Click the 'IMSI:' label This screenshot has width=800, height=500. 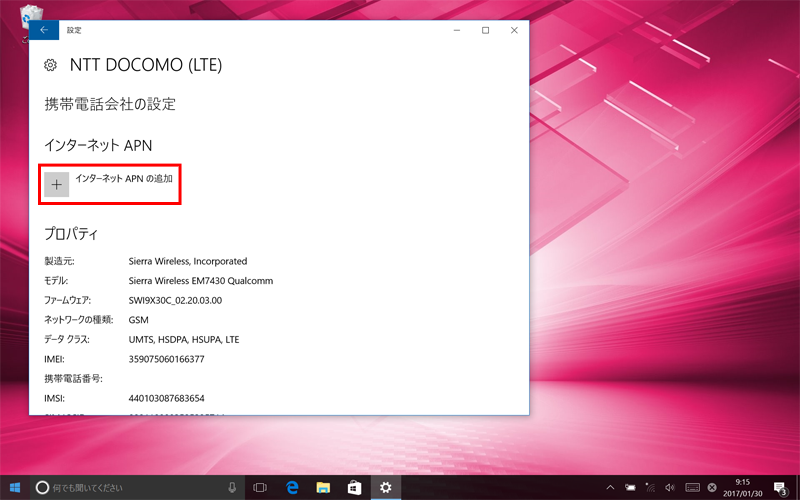[x=54, y=398]
